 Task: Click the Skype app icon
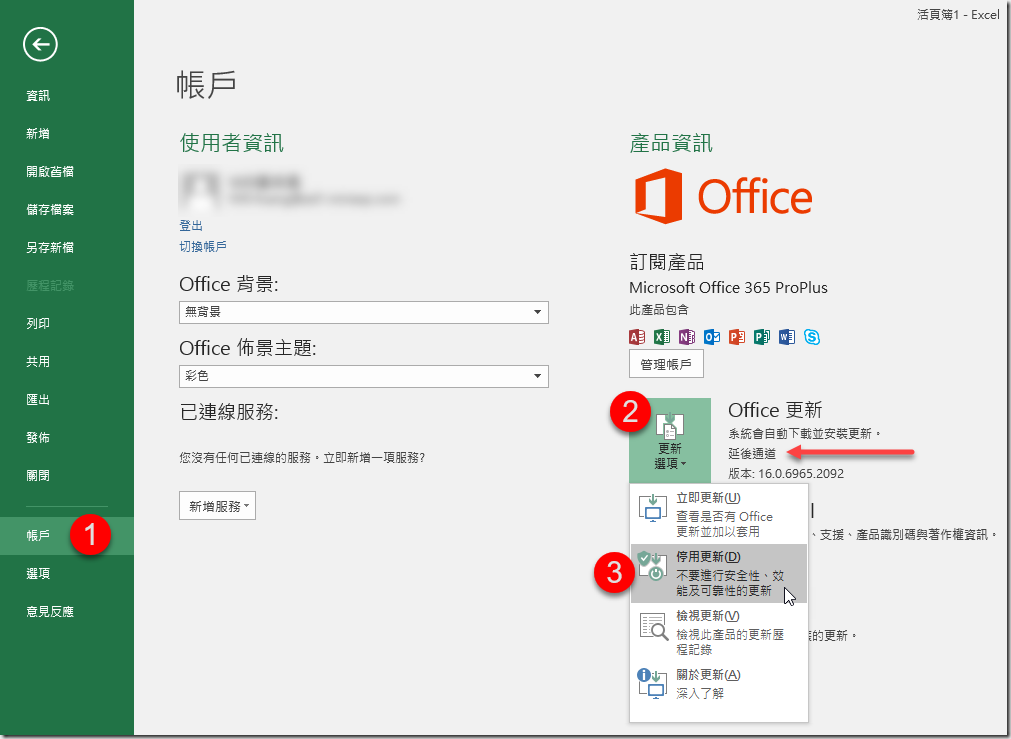point(812,337)
